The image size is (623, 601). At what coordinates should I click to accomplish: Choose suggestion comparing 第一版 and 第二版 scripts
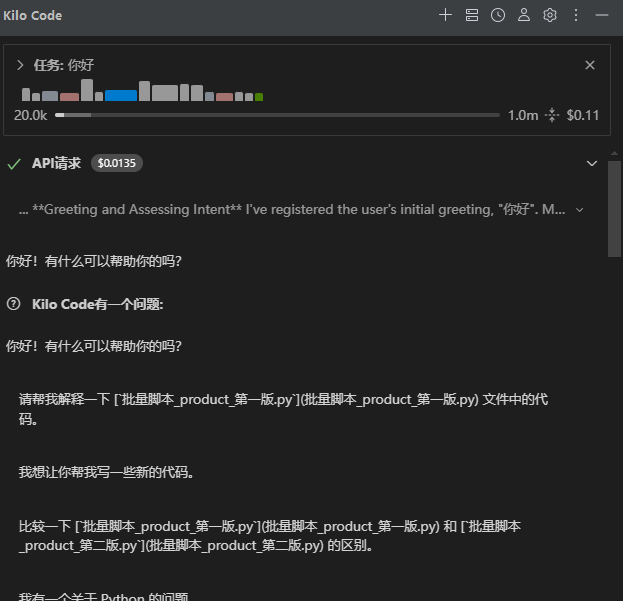coord(269,536)
